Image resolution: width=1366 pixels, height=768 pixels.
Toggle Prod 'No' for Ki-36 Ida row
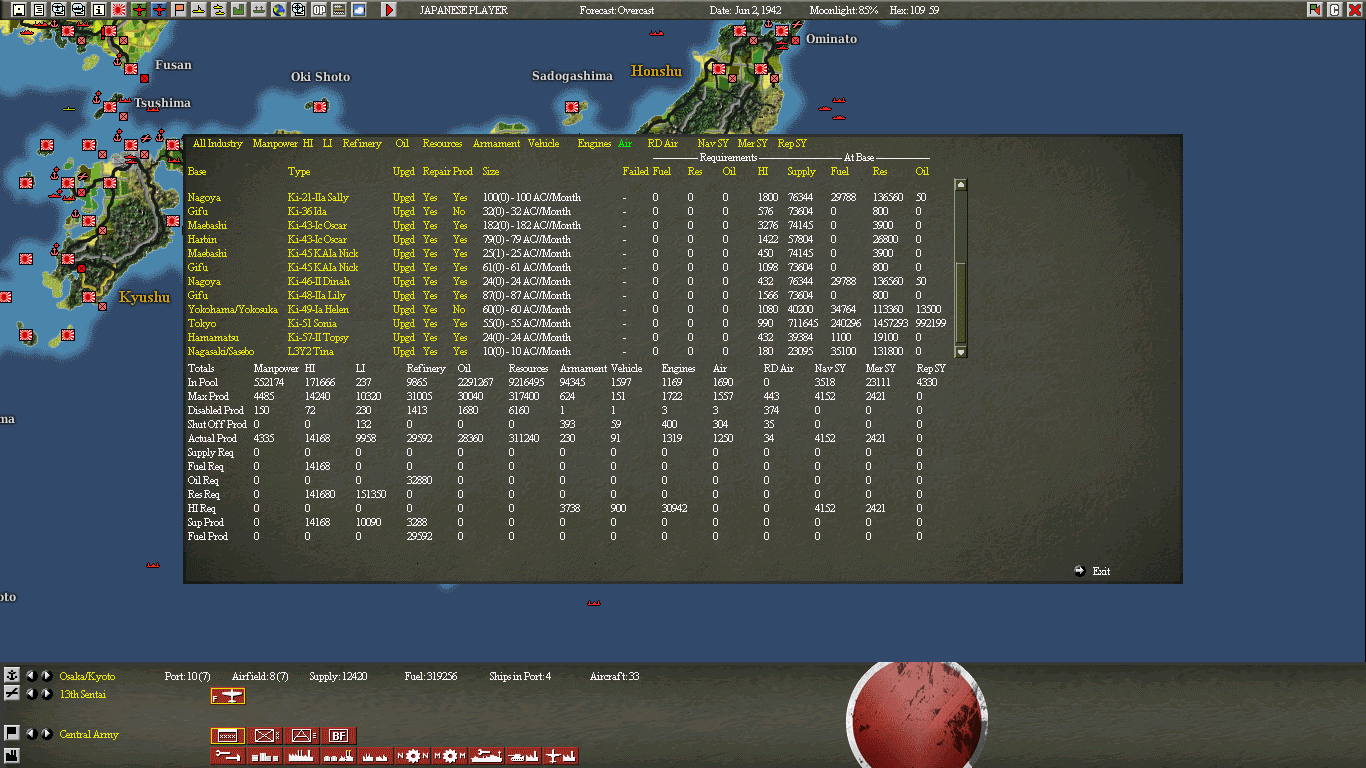click(x=459, y=212)
